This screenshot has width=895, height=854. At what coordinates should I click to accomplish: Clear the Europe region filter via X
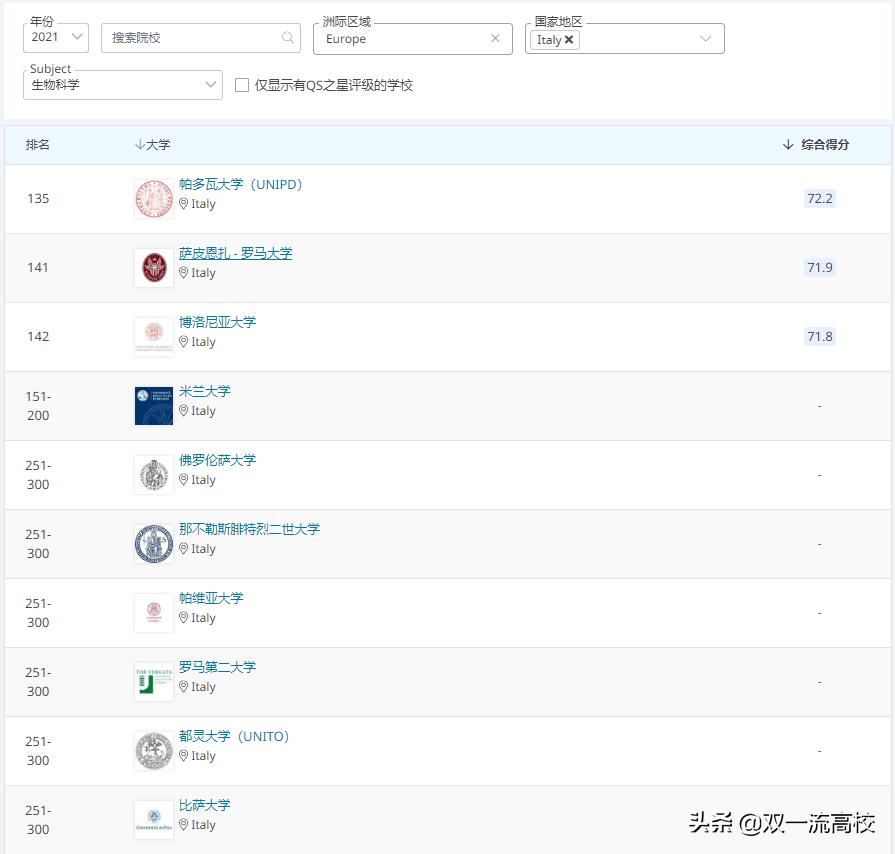pyautogui.click(x=496, y=38)
